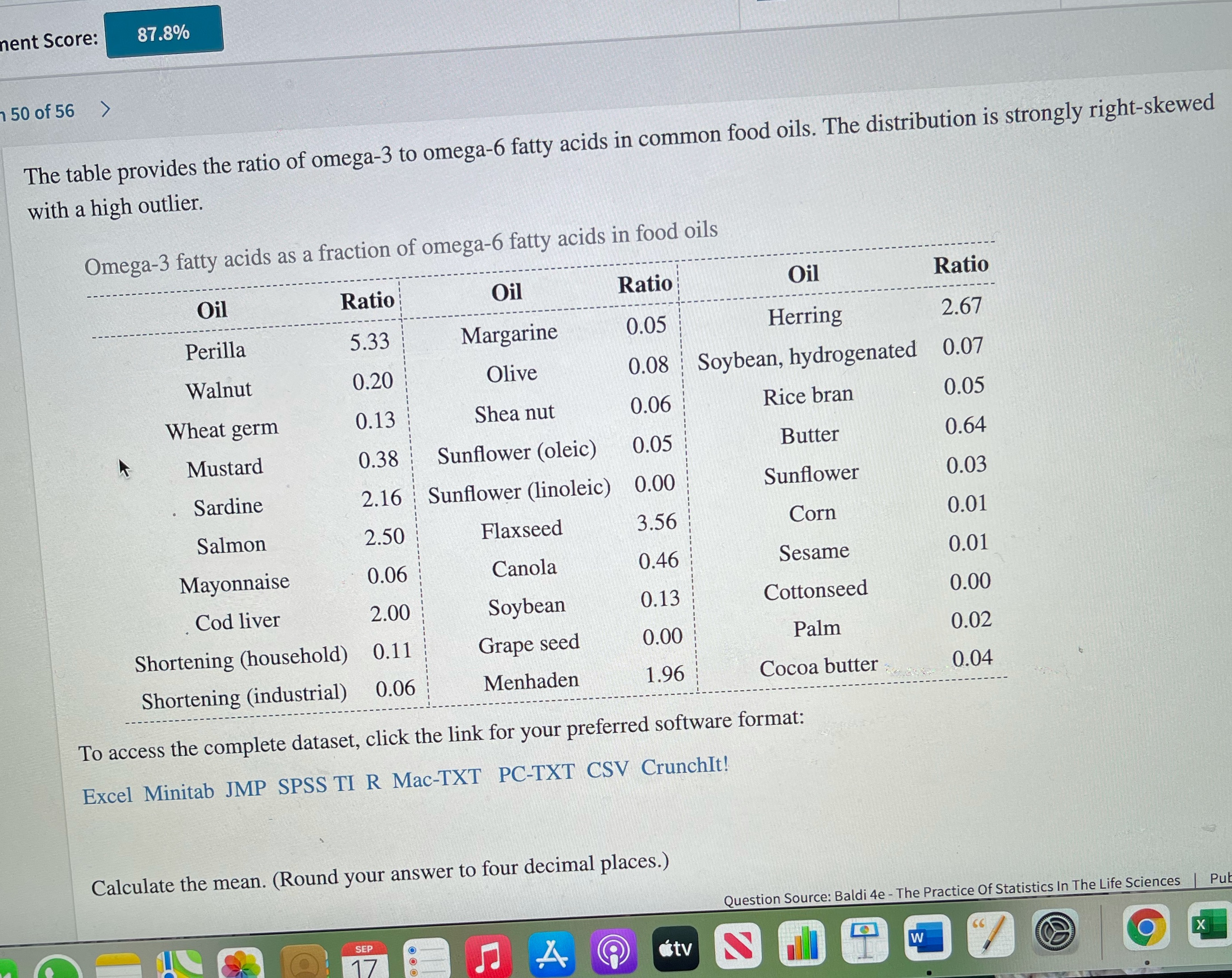Switch to Google Chrome in the dock
The image size is (1232, 978).
click(1146, 928)
